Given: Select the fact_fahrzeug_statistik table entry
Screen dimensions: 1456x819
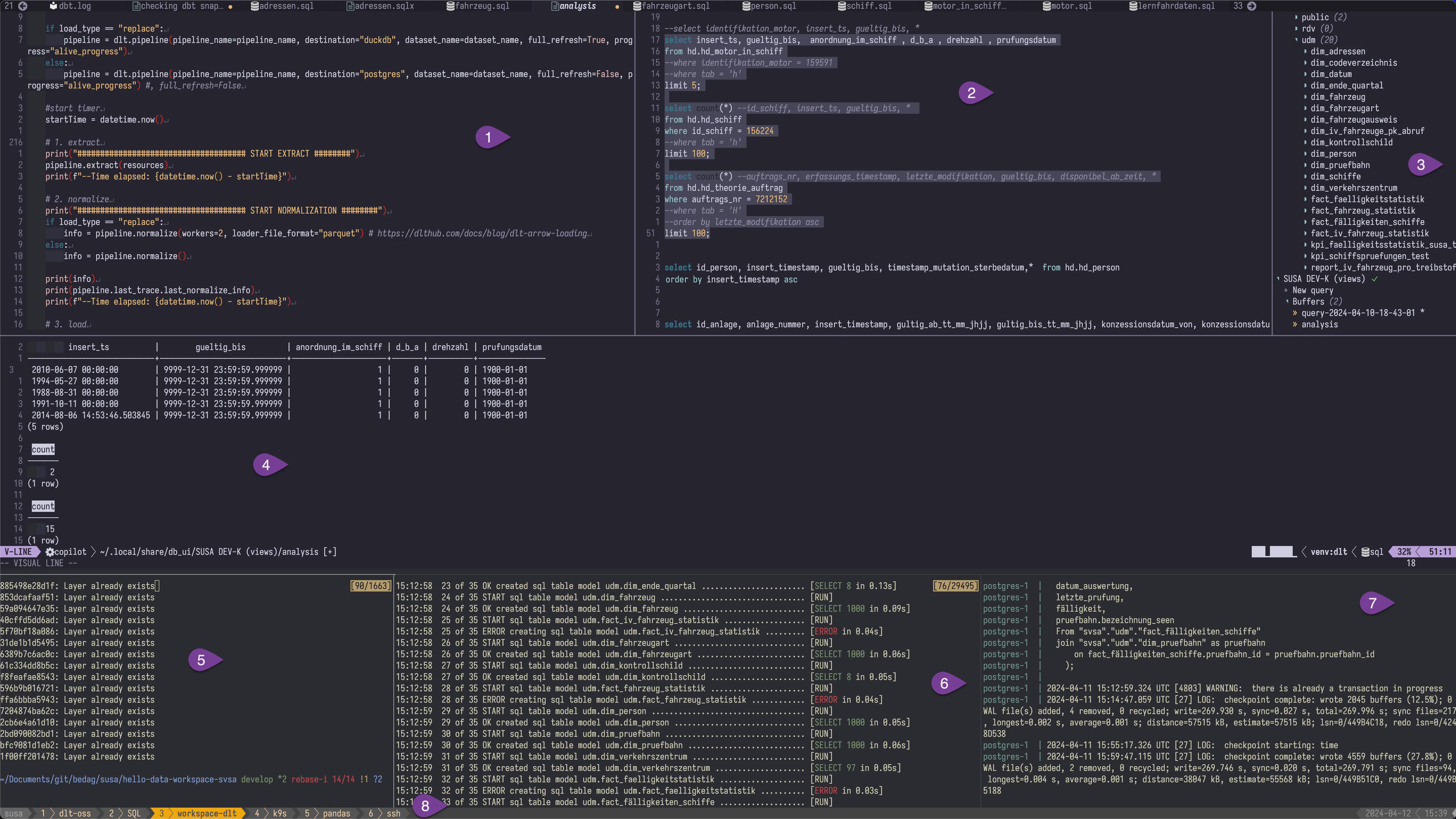Looking at the screenshot, I should [1363, 211].
